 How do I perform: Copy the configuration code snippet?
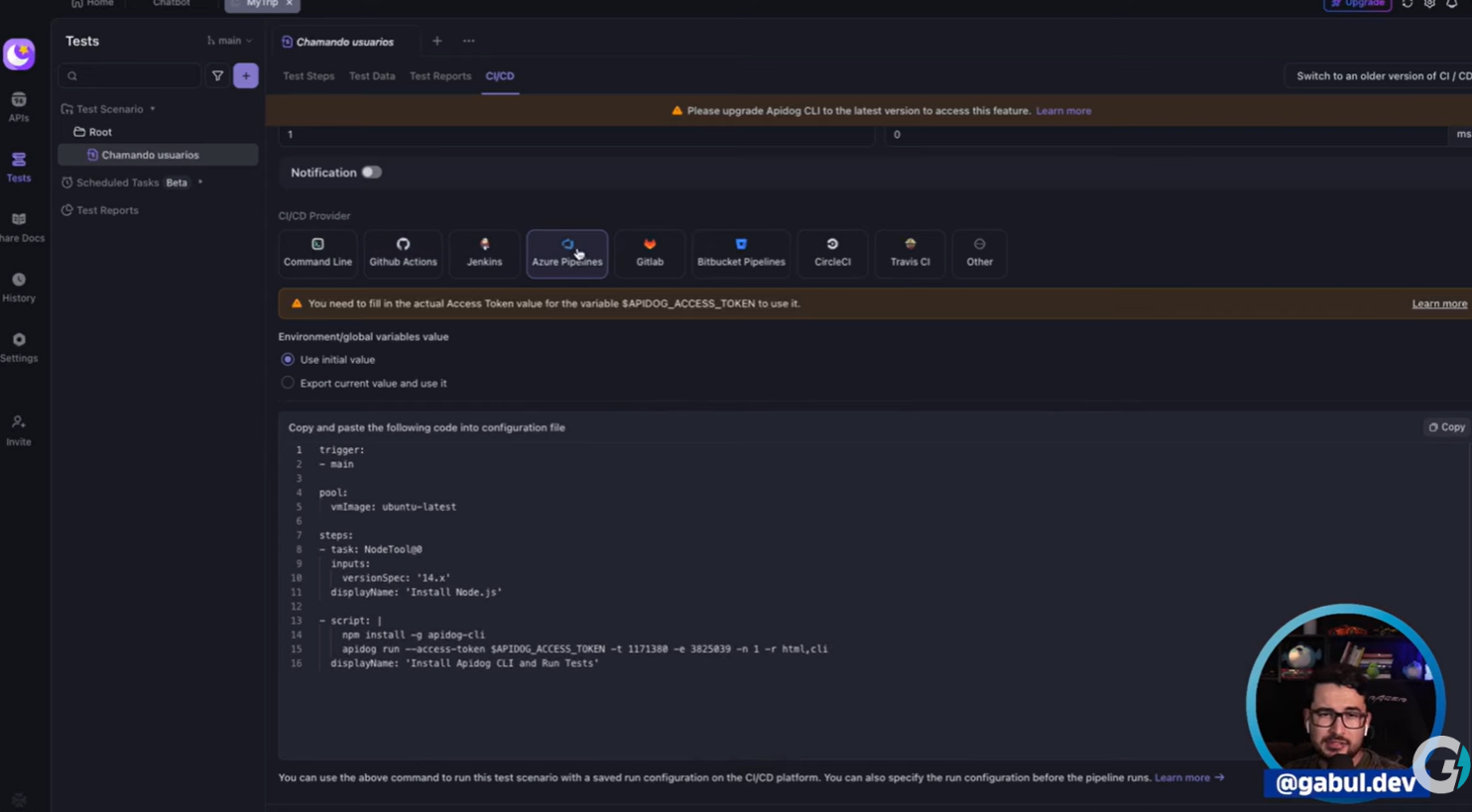1446,426
